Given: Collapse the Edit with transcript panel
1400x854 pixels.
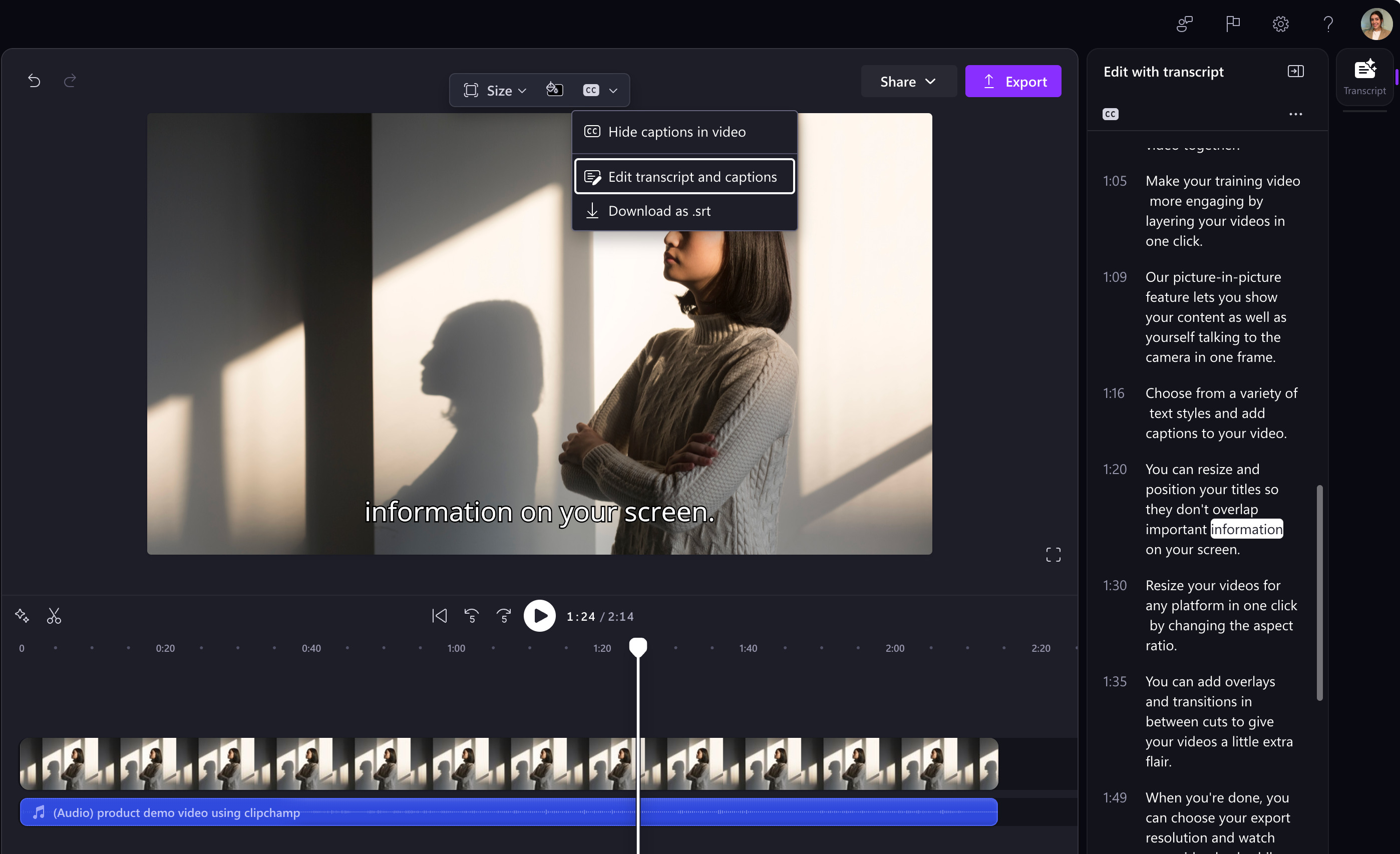Looking at the screenshot, I should (1296, 71).
